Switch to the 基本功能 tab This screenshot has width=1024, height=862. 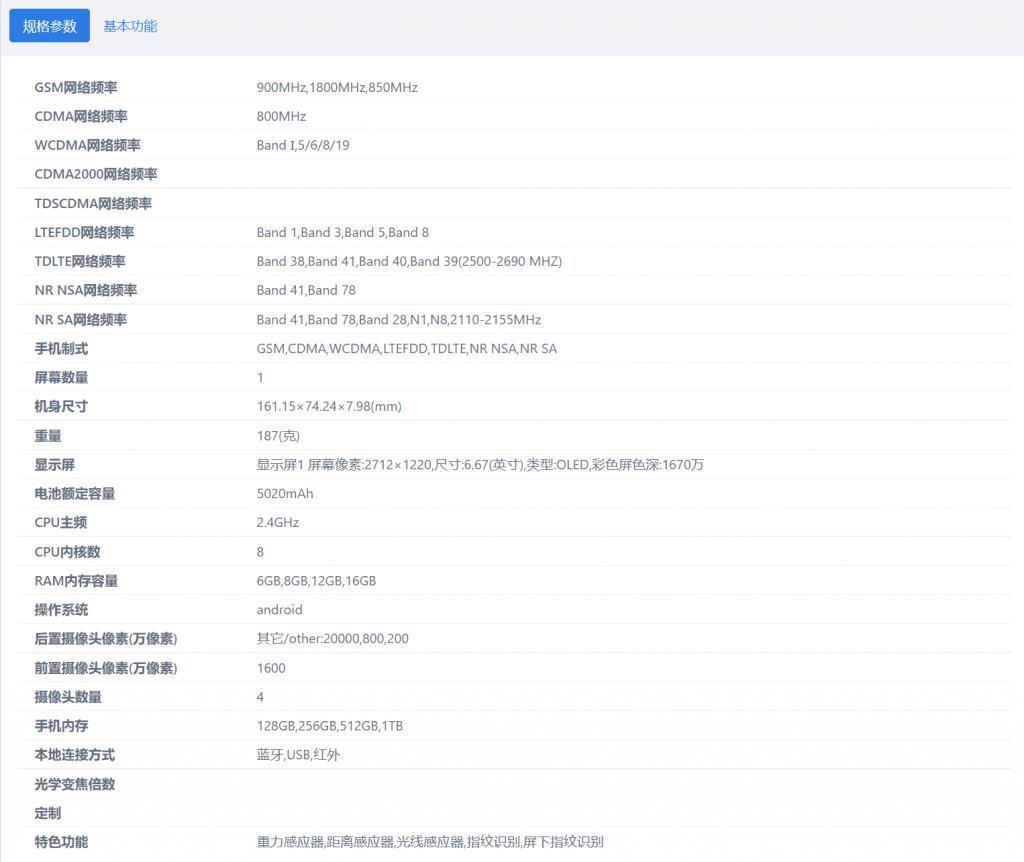pyautogui.click(x=128, y=25)
